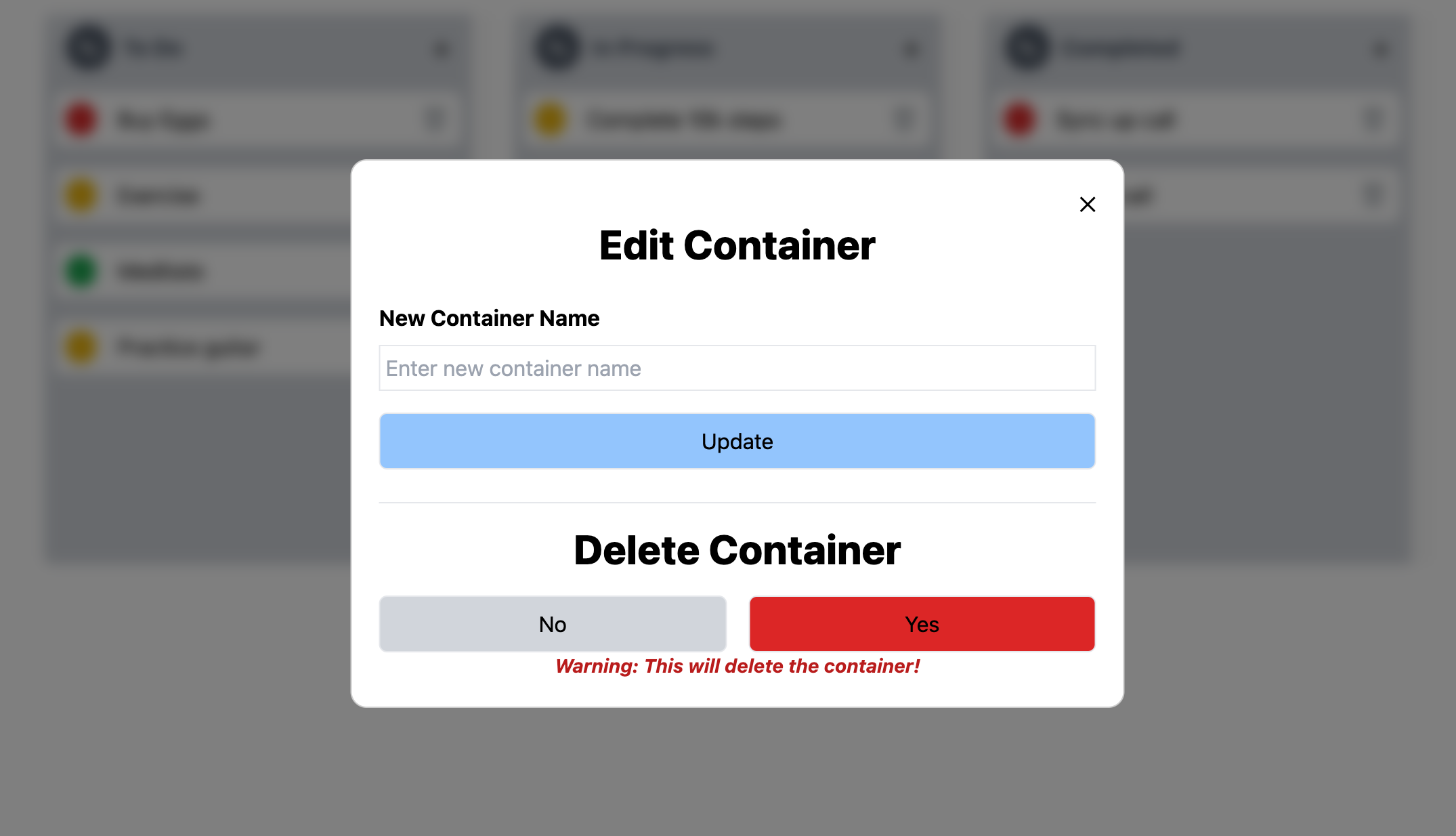Click the To Do column's round badge icon
The height and width of the screenshot is (836, 1456).
pyautogui.click(x=88, y=47)
